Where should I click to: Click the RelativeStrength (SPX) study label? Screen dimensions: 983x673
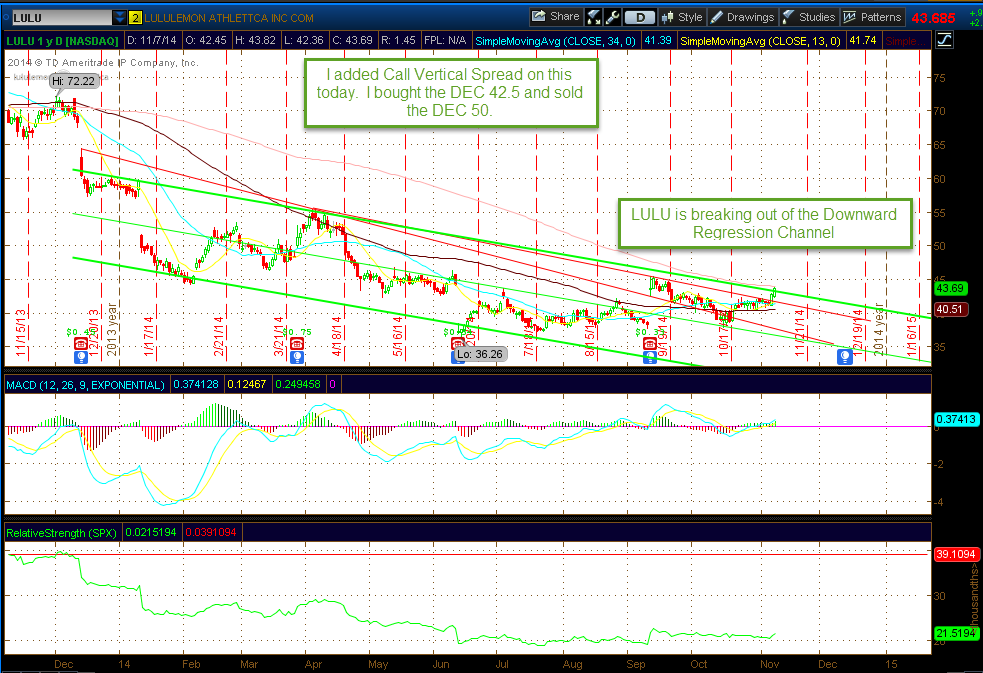(x=61, y=533)
